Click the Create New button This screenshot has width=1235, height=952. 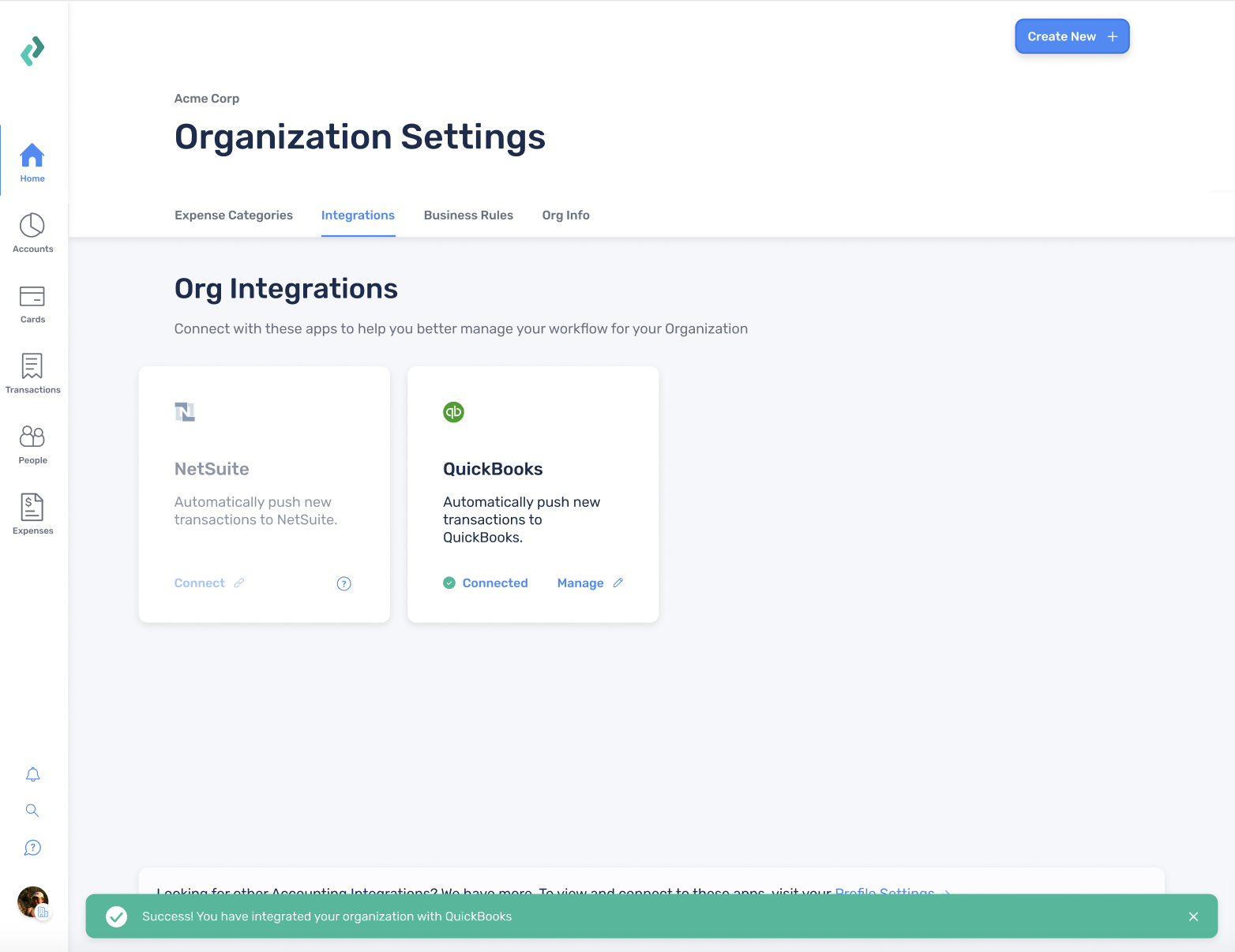coord(1072,36)
